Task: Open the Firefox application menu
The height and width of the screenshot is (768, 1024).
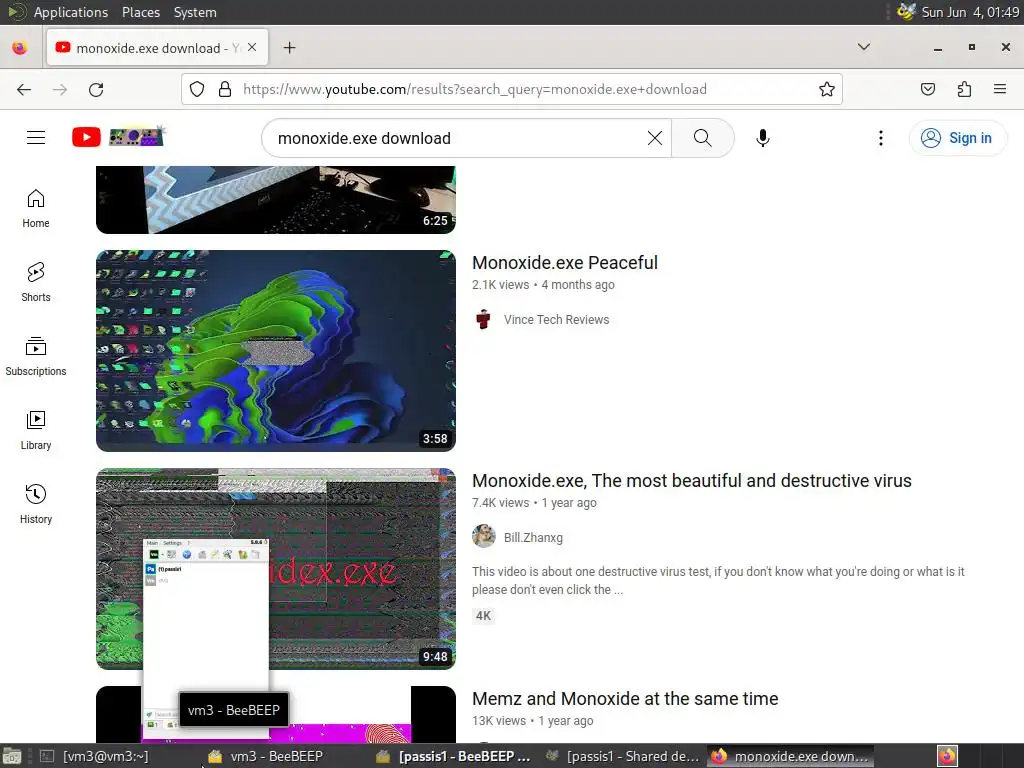Action: (x=1000, y=89)
